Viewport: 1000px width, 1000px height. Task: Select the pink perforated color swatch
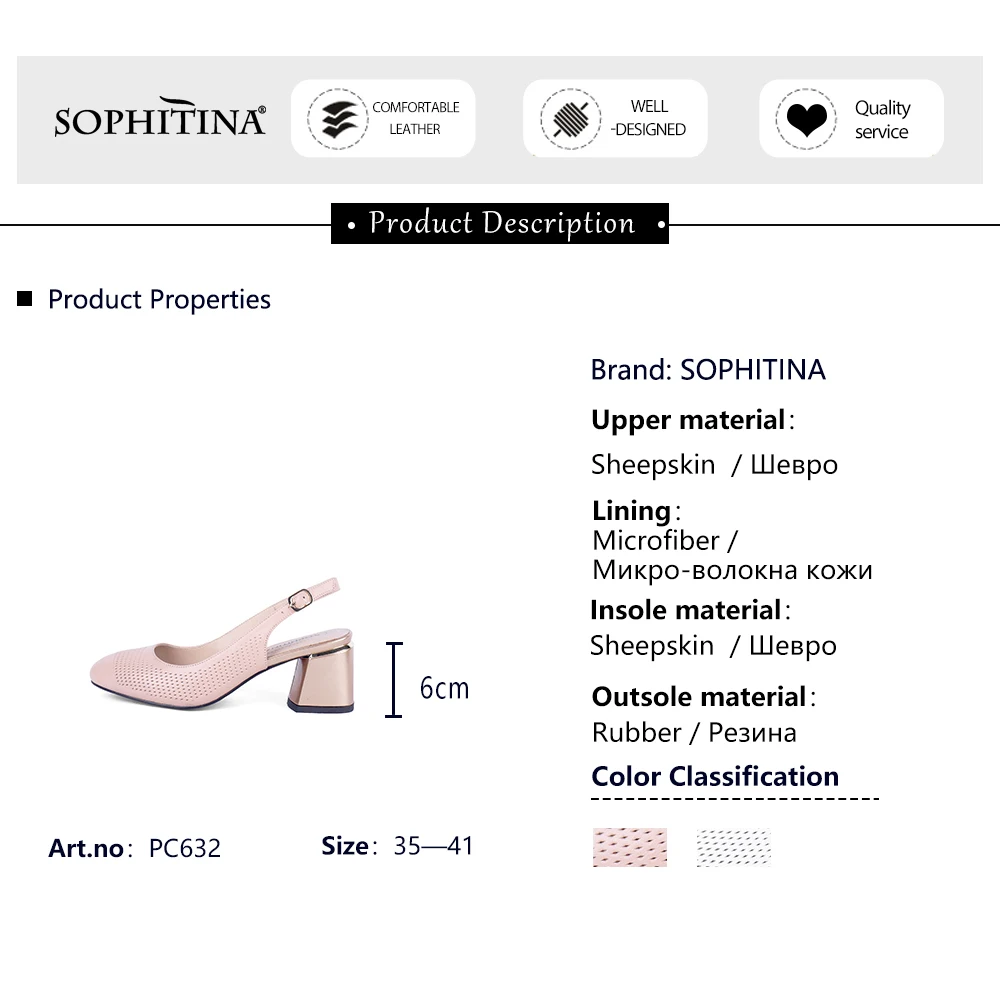(x=629, y=847)
